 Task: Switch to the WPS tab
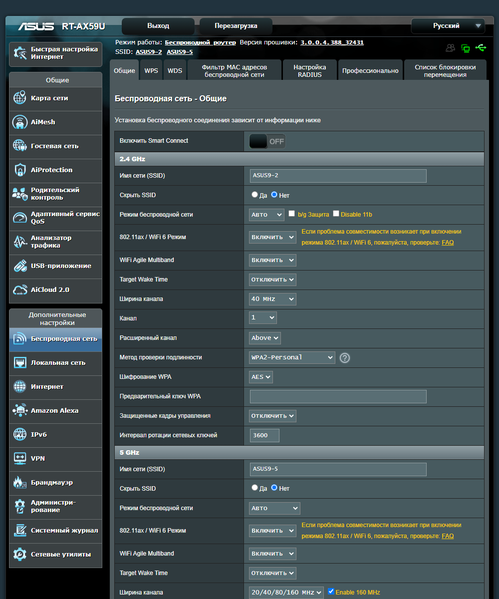click(x=151, y=70)
